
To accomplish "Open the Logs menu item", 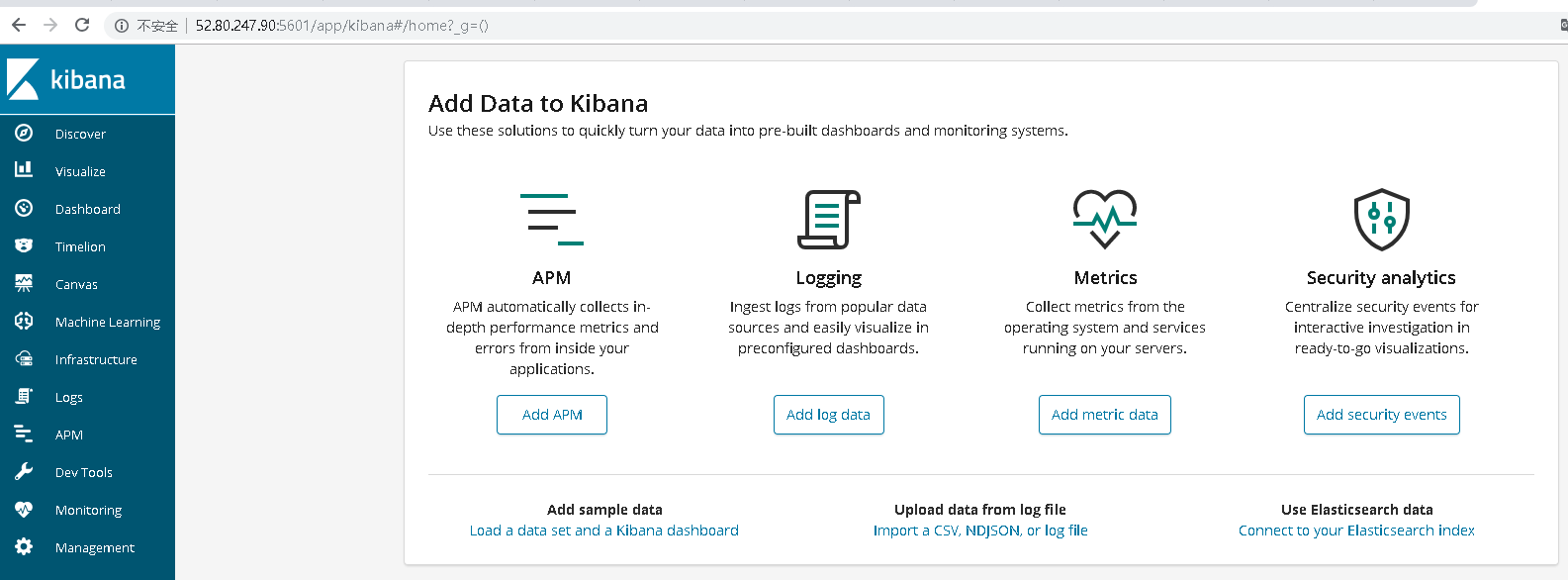I will pyautogui.click(x=68, y=397).
